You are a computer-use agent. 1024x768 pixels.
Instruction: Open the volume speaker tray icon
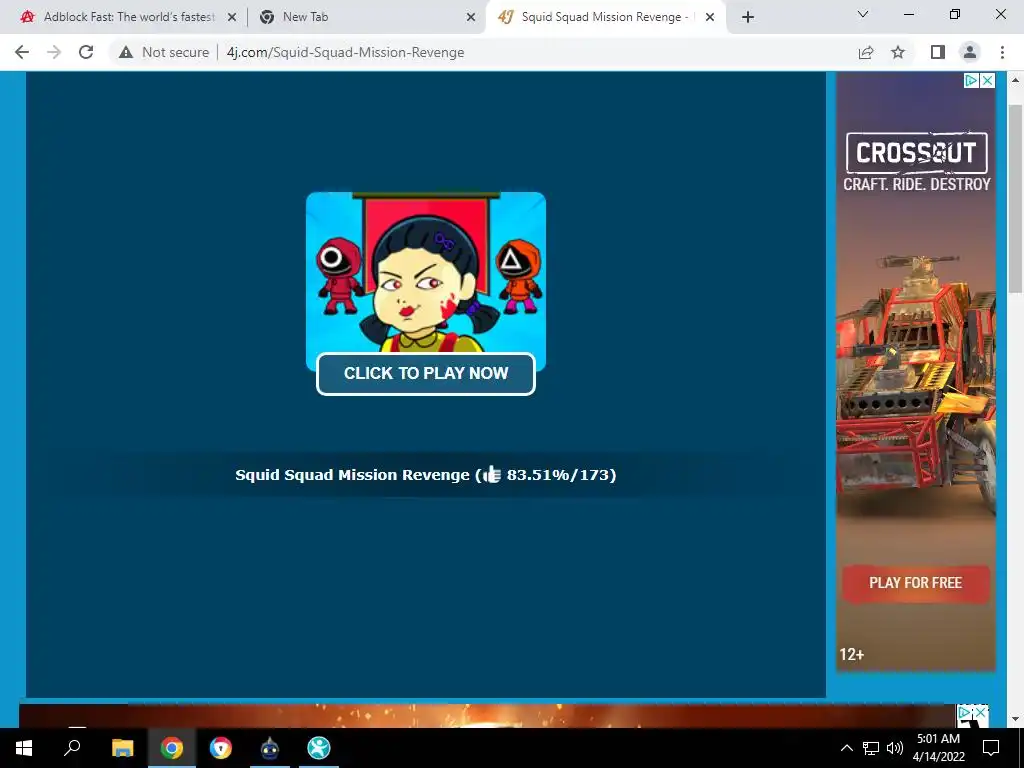click(x=895, y=748)
